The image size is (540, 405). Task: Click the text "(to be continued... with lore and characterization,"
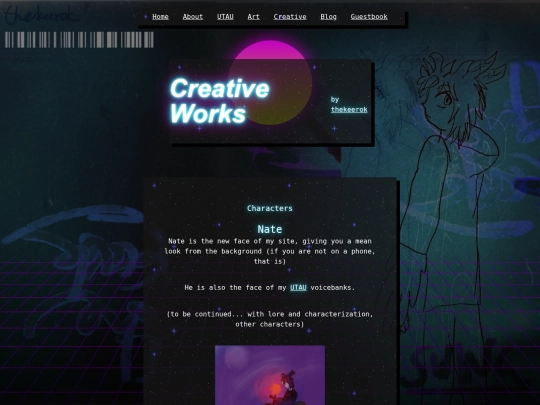270,314
